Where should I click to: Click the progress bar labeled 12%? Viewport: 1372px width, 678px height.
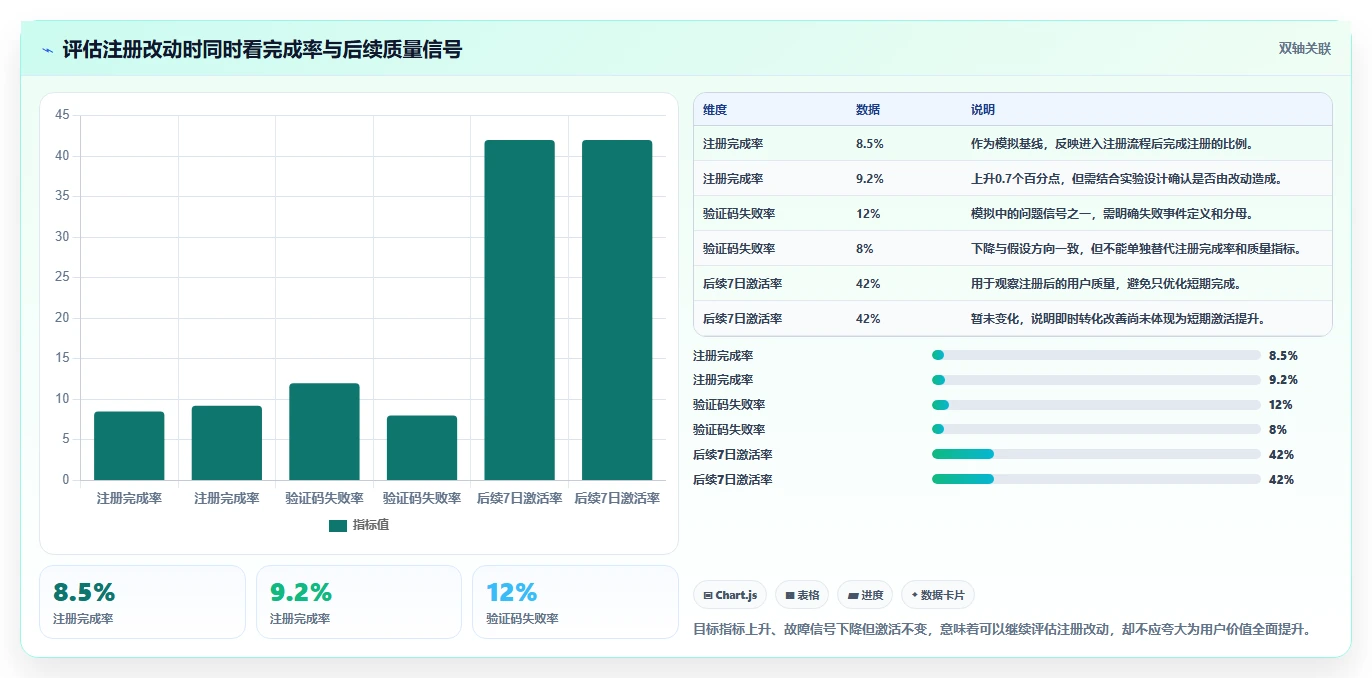coord(1096,405)
